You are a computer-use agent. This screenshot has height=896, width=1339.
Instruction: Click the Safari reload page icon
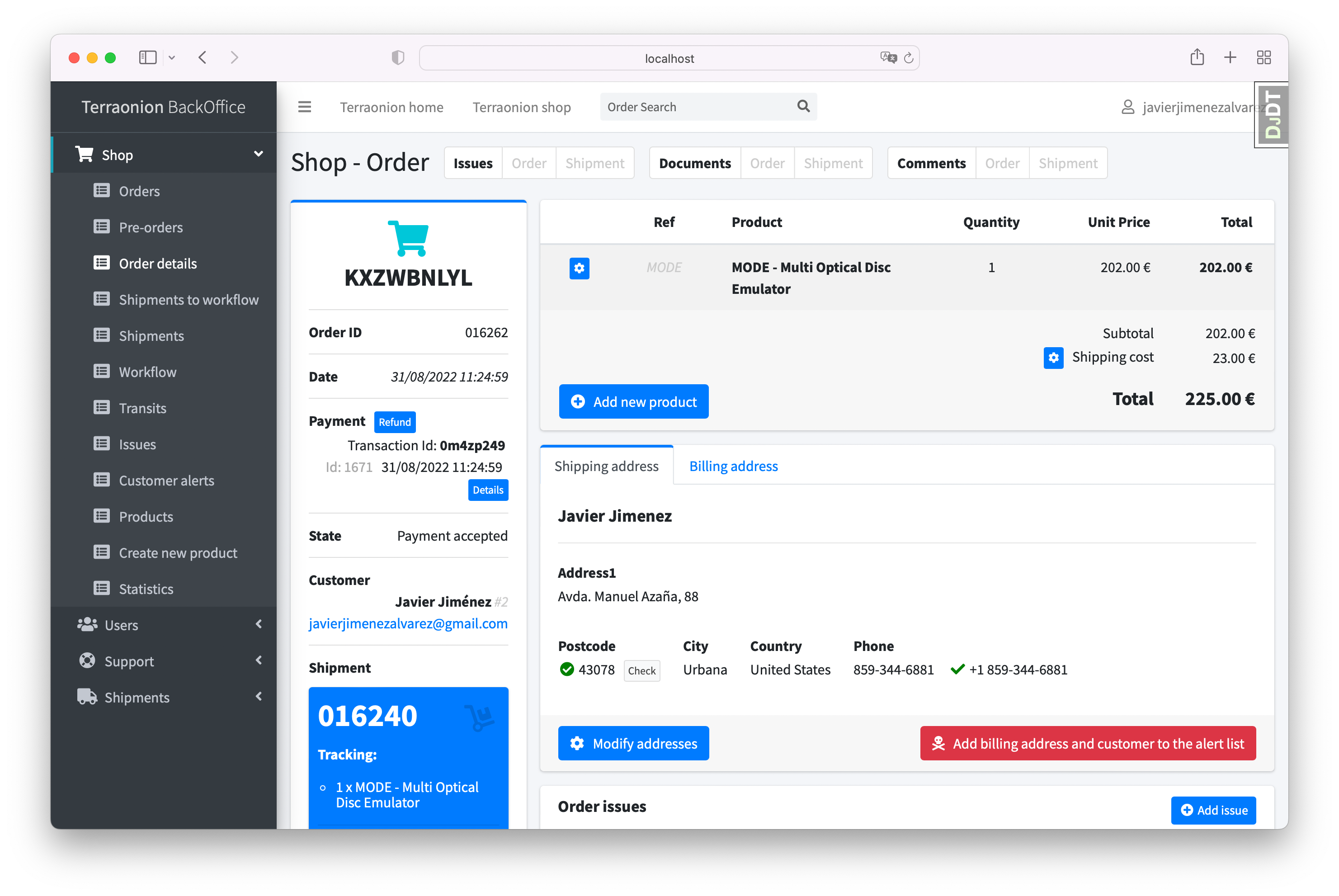point(908,58)
